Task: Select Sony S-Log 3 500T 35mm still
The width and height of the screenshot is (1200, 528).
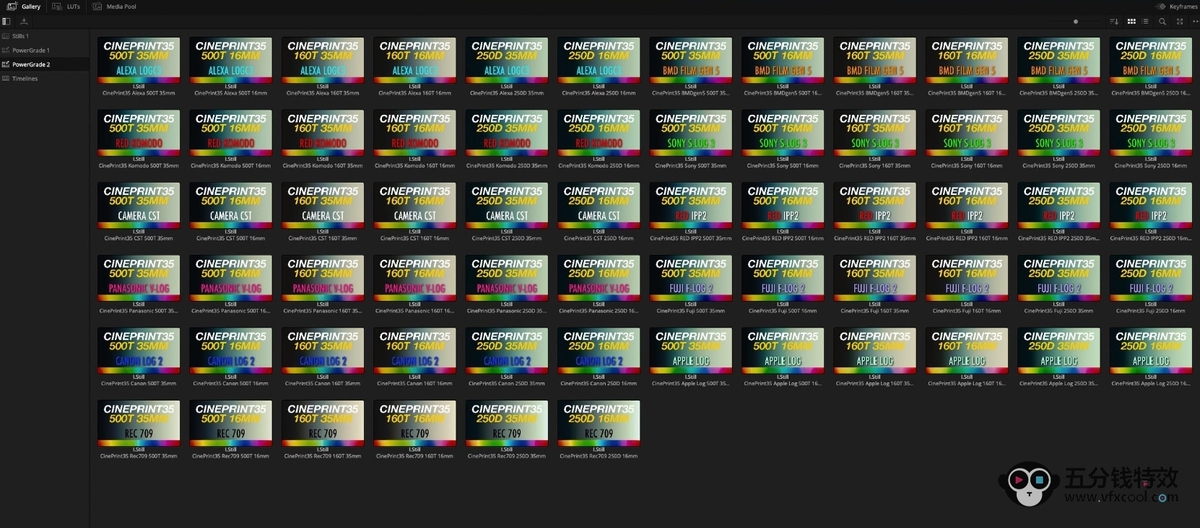Action: pyautogui.click(x=690, y=133)
